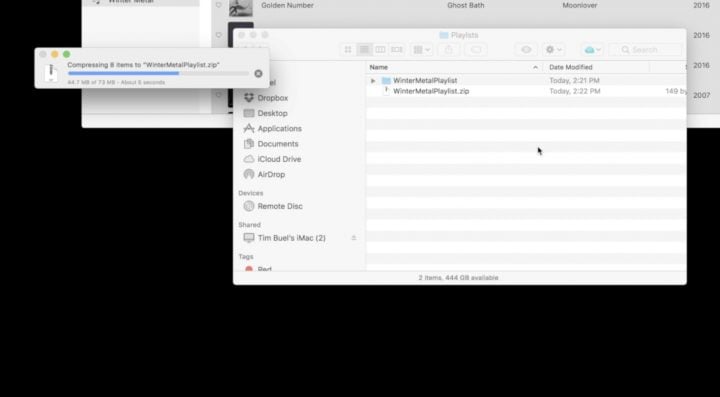Click the Remote Disc icon
This screenshot has height=397, width=720.
pos(248,206)
